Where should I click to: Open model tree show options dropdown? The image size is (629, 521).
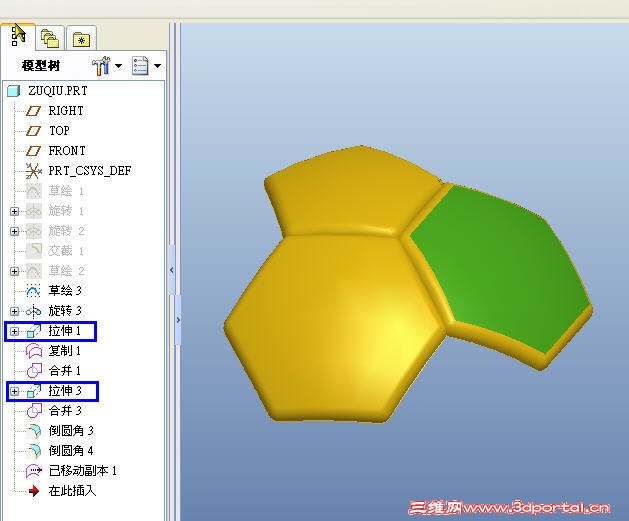(x=158, y=66)
